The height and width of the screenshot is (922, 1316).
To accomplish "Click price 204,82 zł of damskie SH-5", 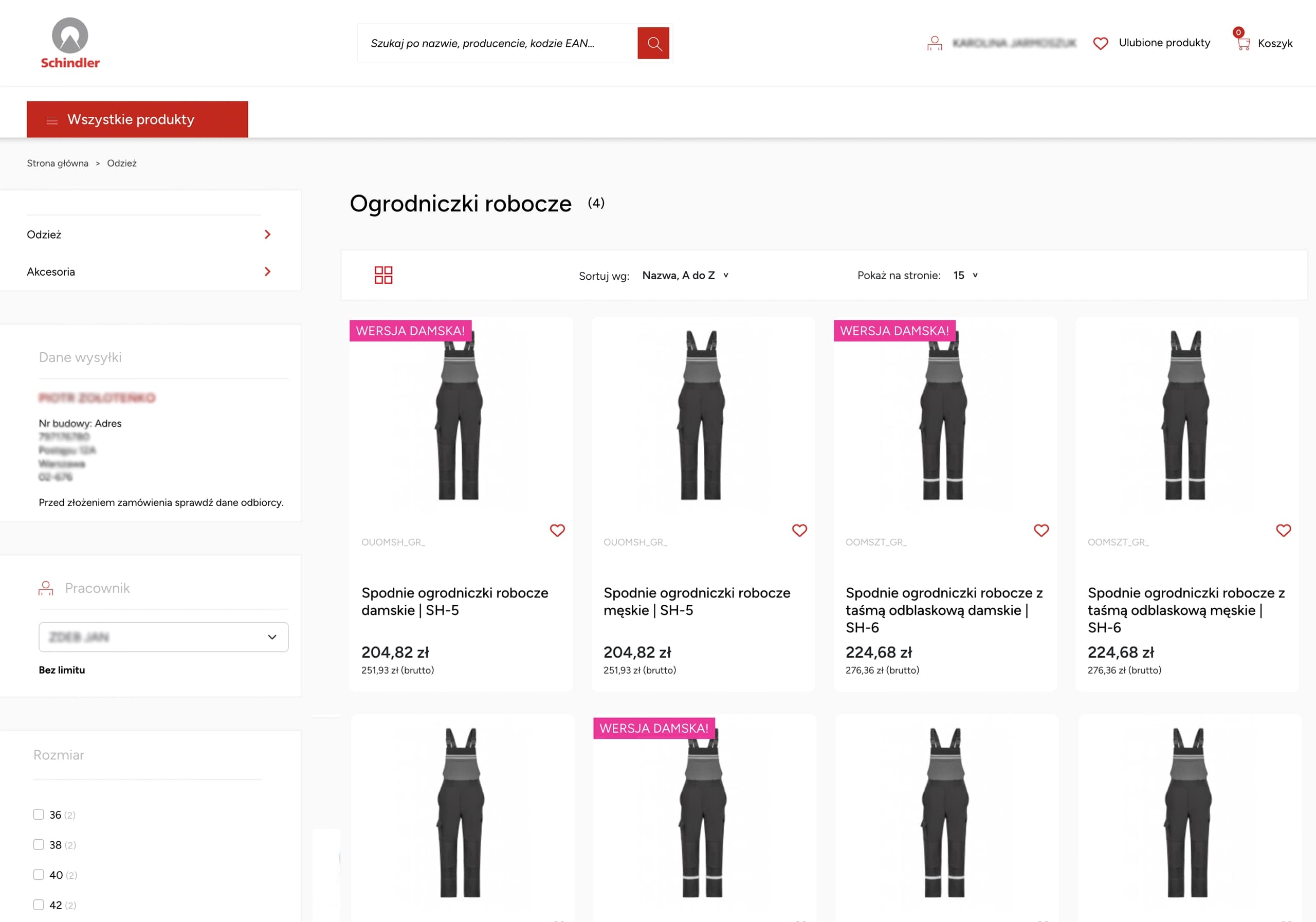I will pos(395,653).
